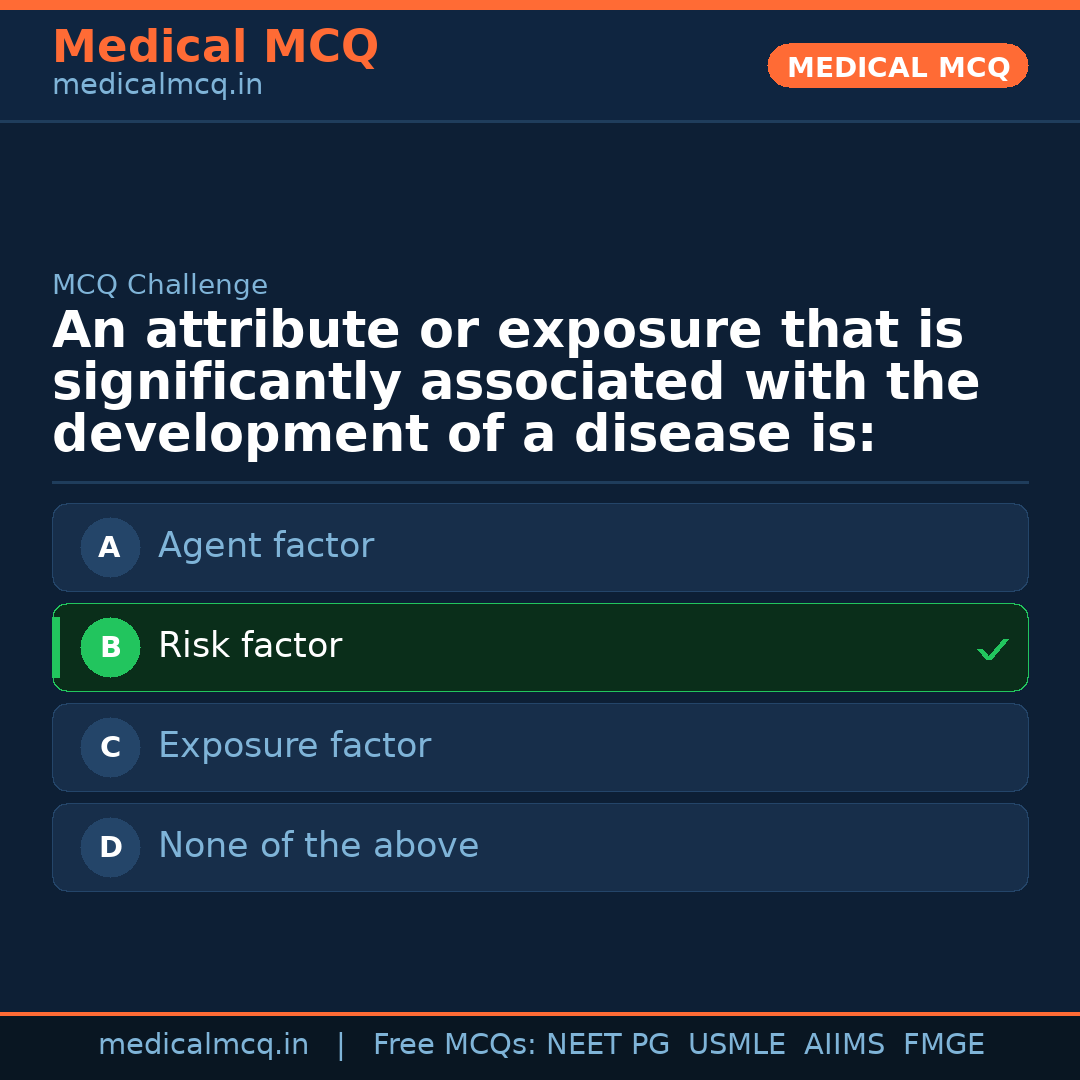
Task: Open the medicalmcq.in header link
Action: click(157, 84)
